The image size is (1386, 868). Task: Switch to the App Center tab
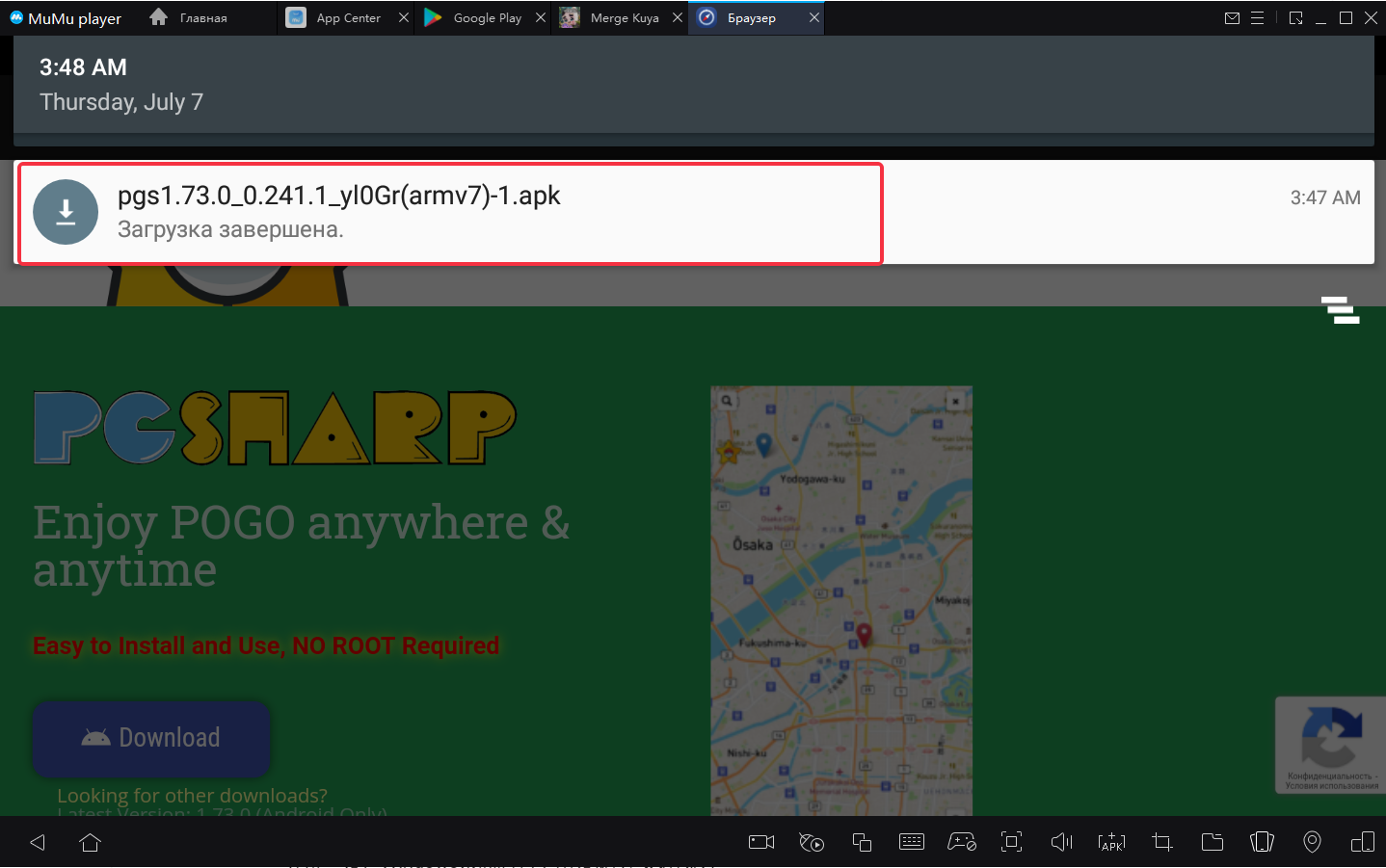pyautogui.click(x=347, y=17)
